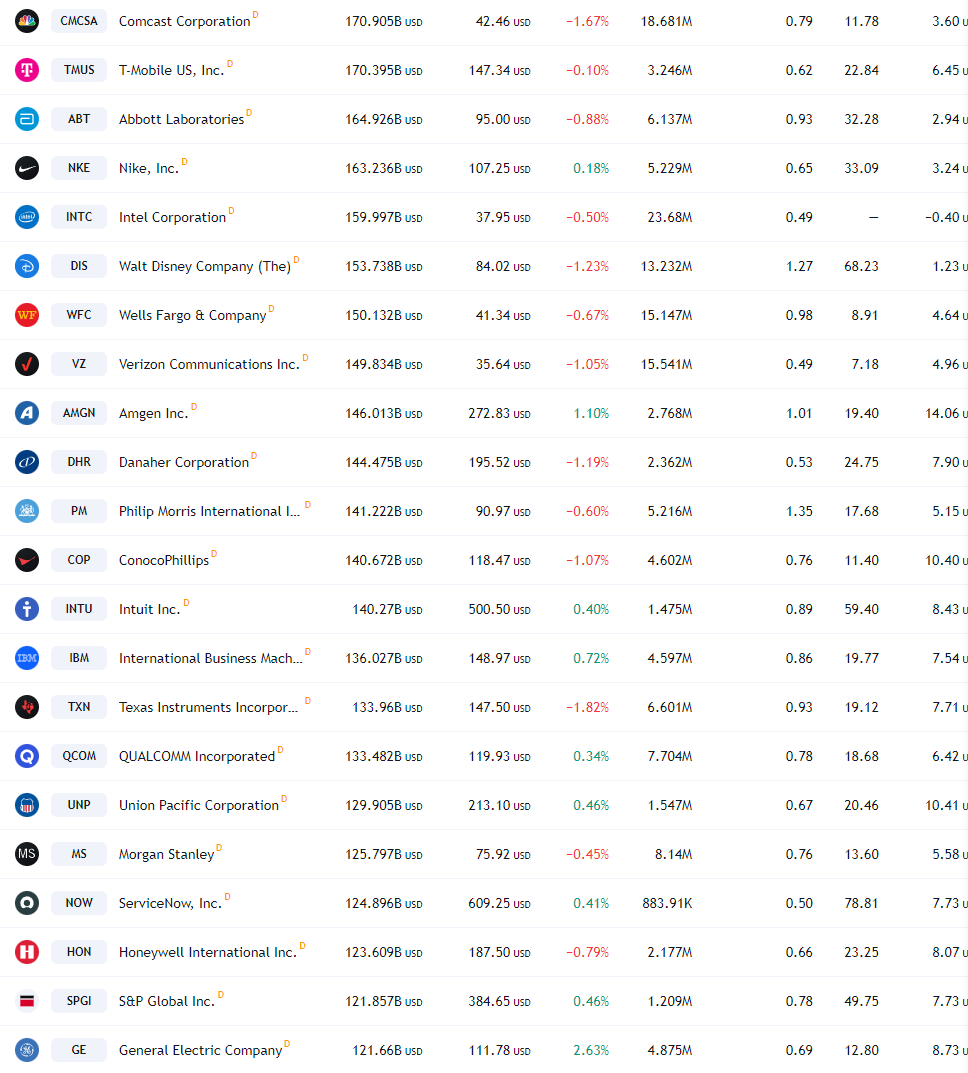Click the Morgan Stanley MS logo icon
Viewport: 968px width, 1073px height.
pos(27,854)
